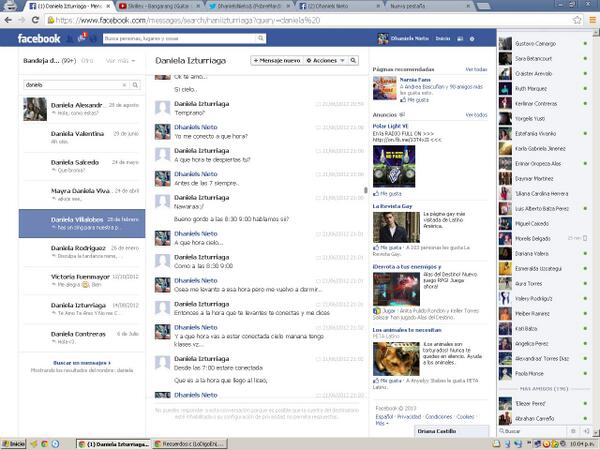Click the taskbar clock showing 10:04 p.m.
Viewport: 600px width, 450px height.
(x=582, y=444)
